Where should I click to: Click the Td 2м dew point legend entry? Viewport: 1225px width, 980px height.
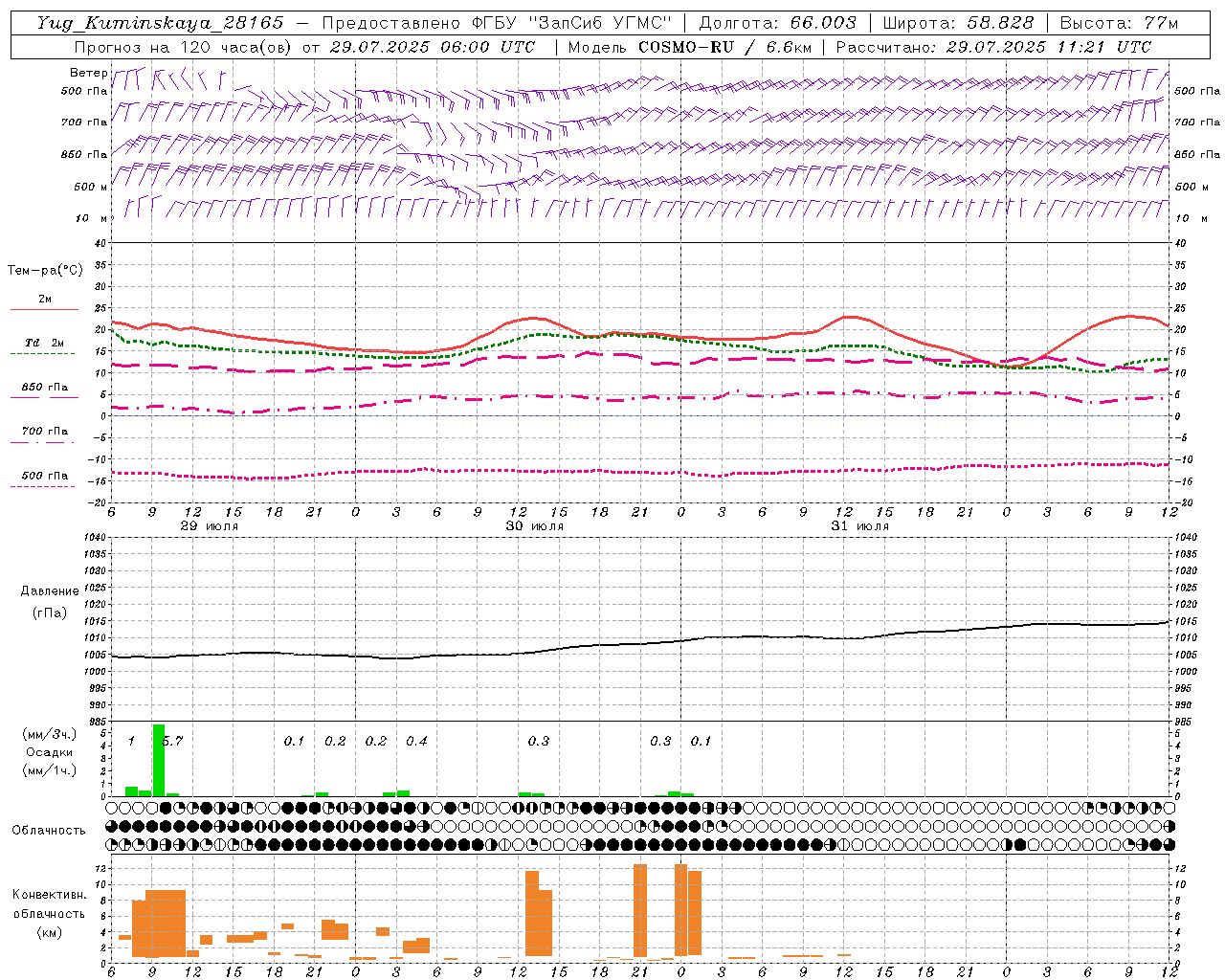pyautogui.click(x=44, y=343)
